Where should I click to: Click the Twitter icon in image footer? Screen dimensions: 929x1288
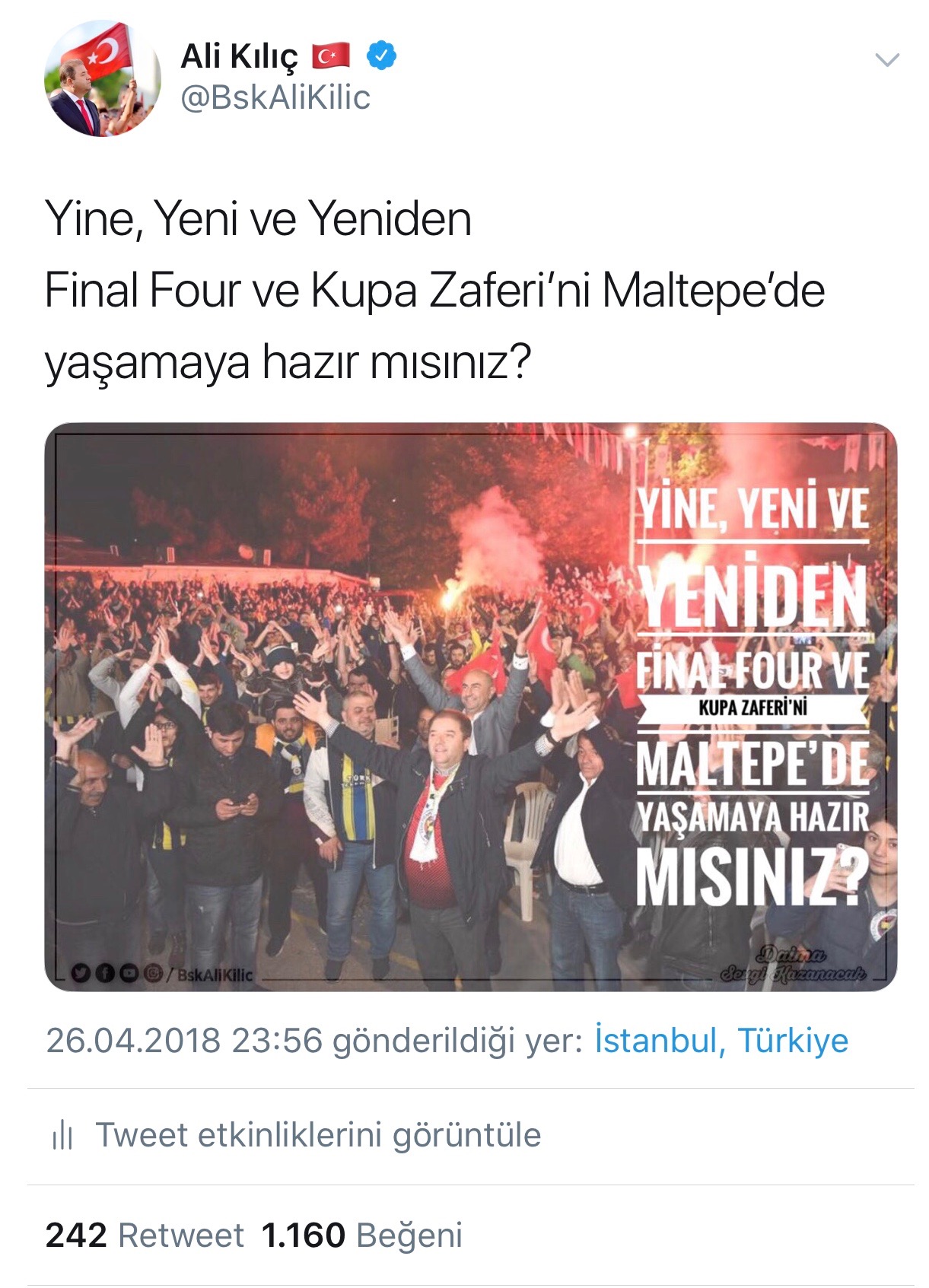tap(80, 973)
